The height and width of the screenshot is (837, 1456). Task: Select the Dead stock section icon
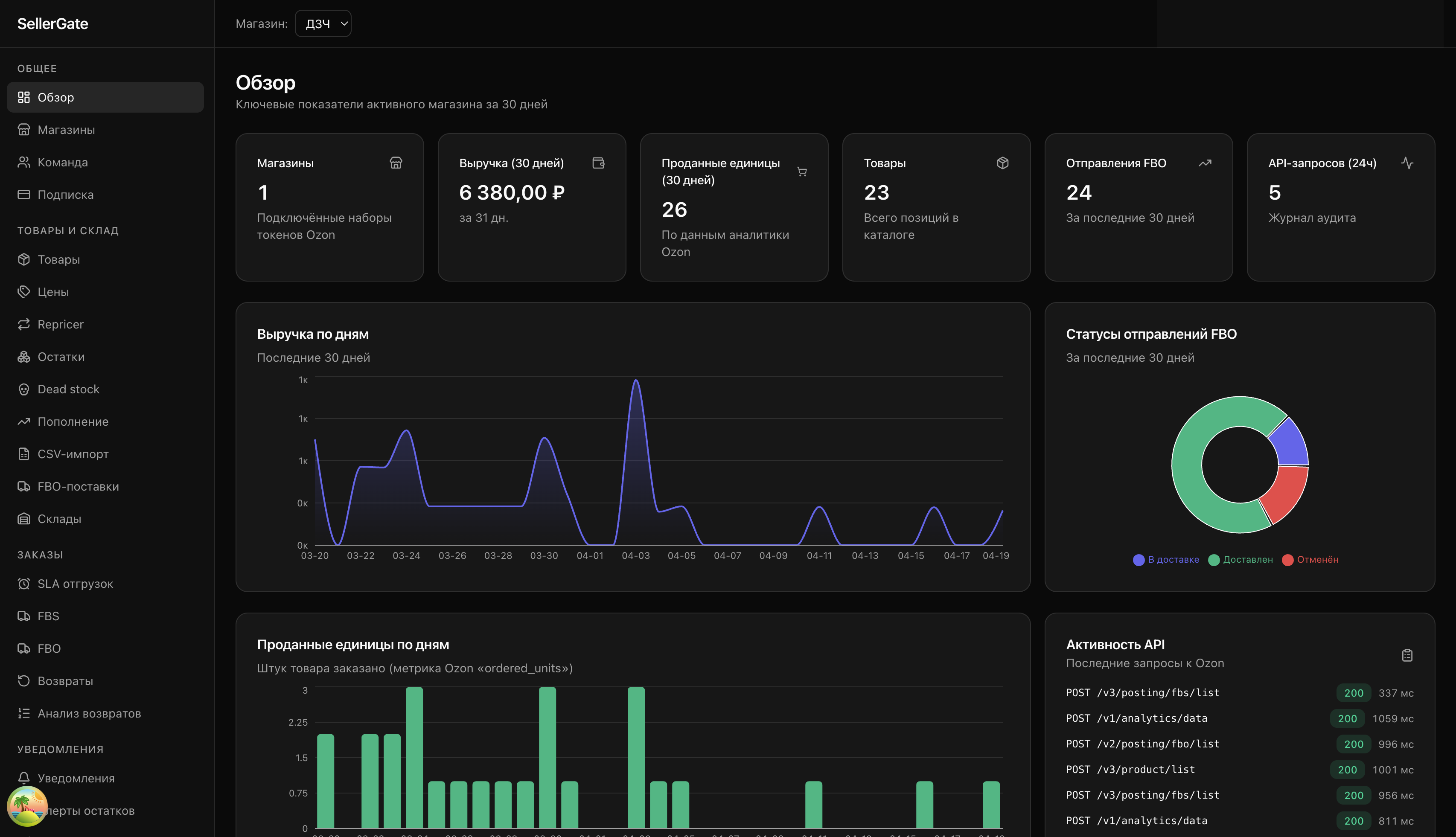[23, 389]
